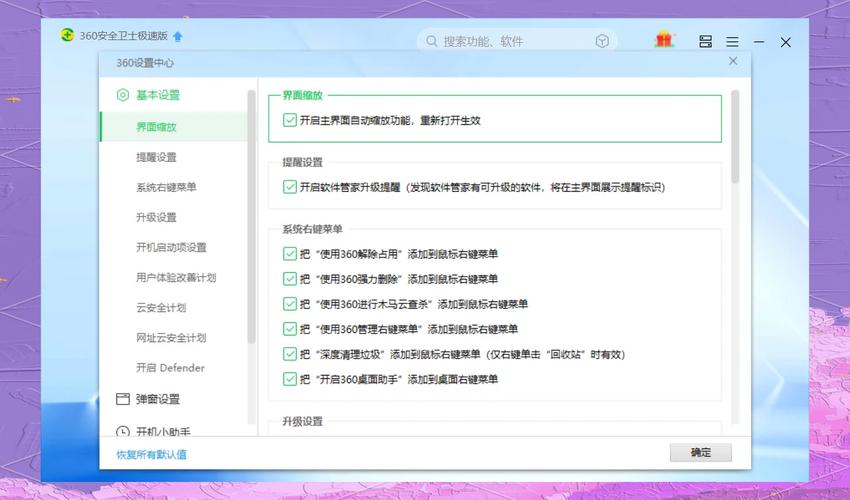Click the 360设置中心 dialog title
The width and height of the screenshot is (850, 500).
tap(145, 63)
